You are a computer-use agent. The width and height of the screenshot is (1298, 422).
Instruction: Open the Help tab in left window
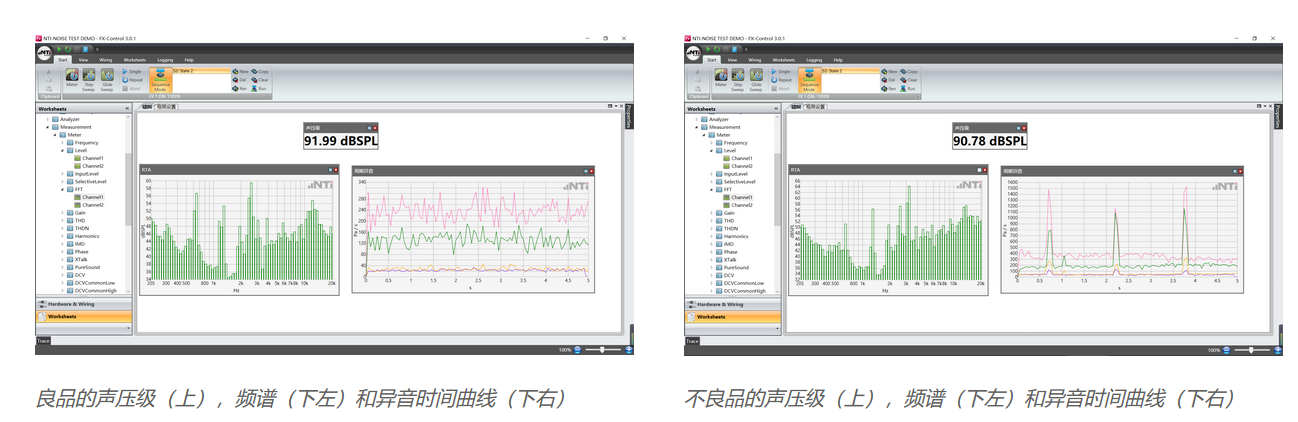coord(189,60)
